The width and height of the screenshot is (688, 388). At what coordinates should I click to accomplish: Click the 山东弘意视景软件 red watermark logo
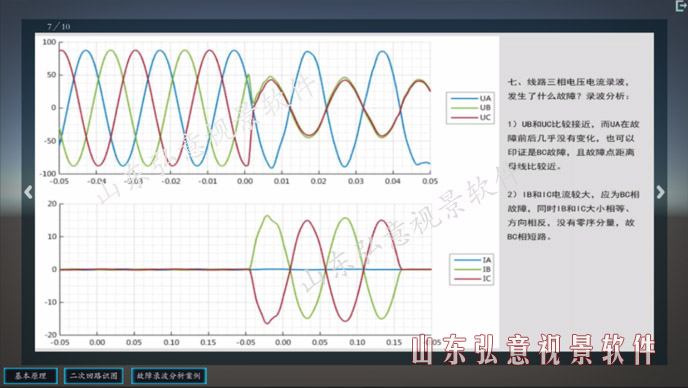[x=534, y=350]
